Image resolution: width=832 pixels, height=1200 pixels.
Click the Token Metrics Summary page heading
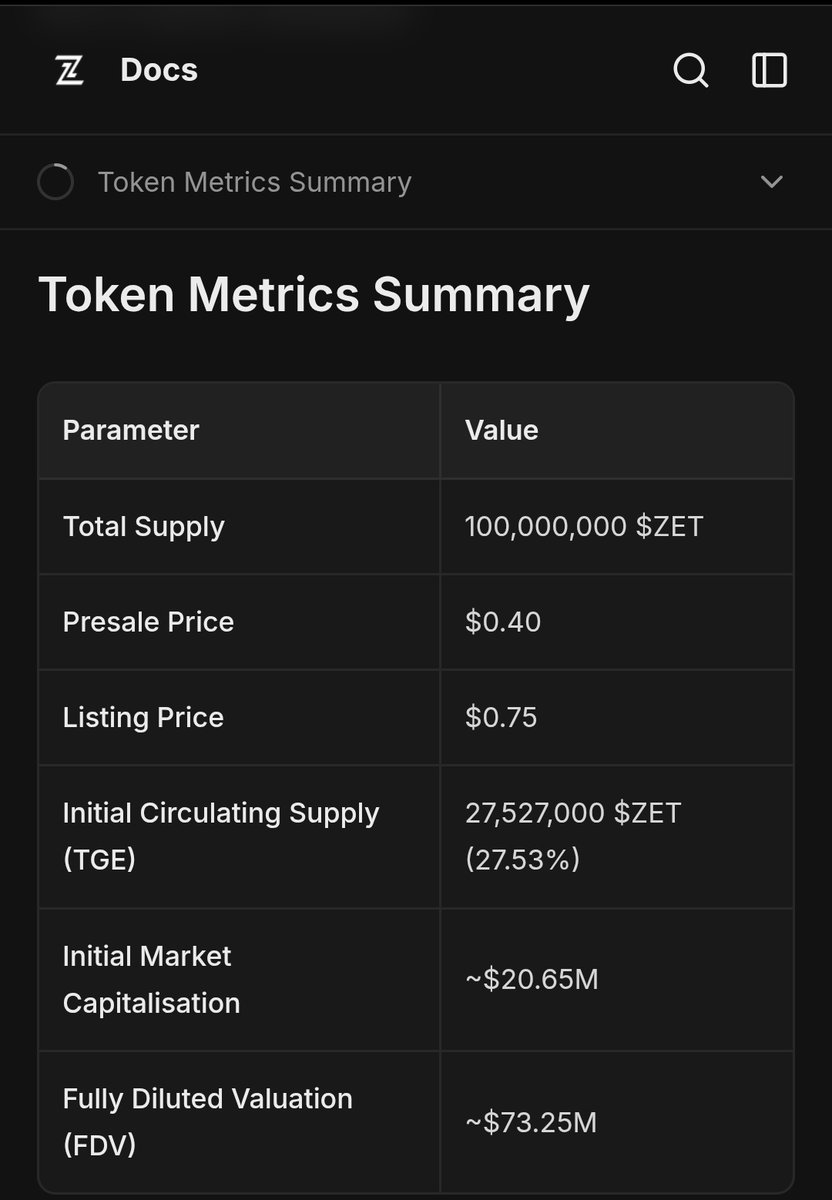(x=314, y=295)
